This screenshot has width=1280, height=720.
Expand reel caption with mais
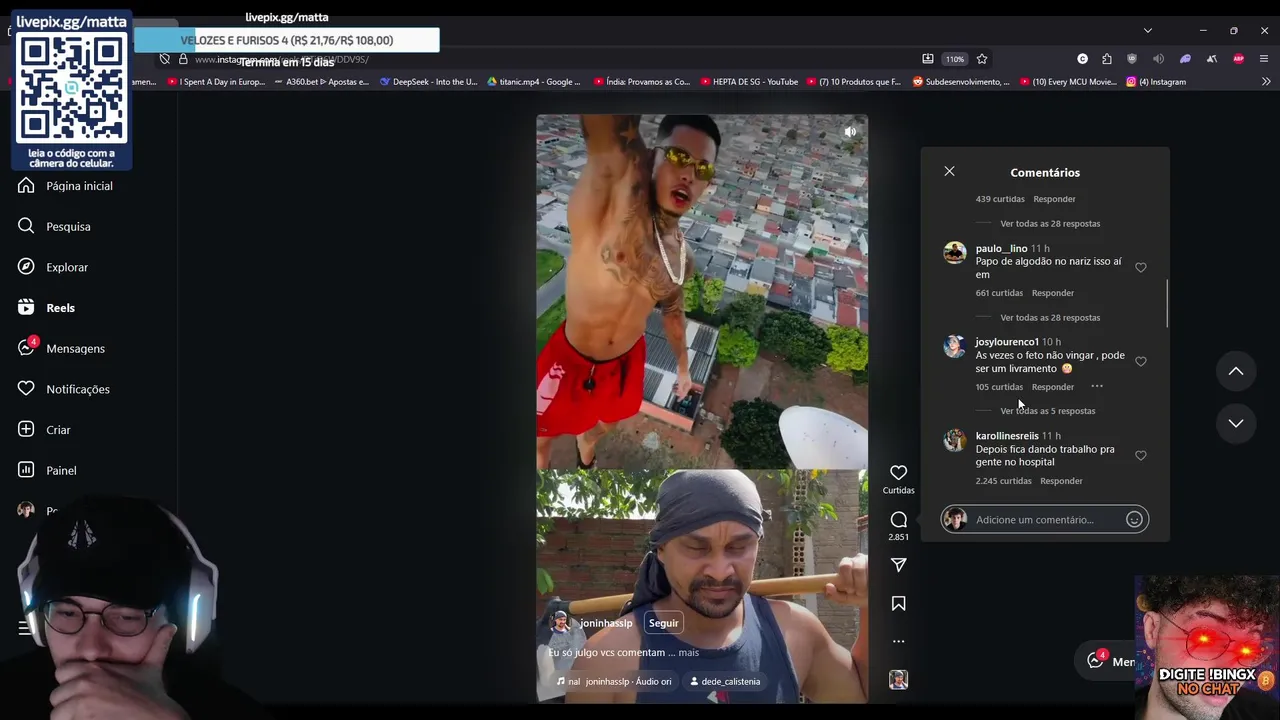tap(688, 652)
